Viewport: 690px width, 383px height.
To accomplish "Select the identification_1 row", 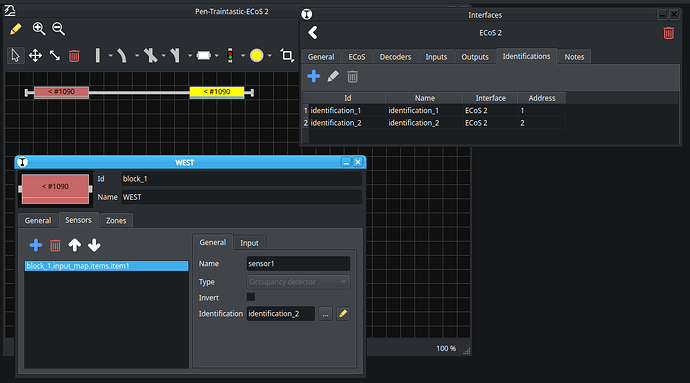I will tap(434, 110).
